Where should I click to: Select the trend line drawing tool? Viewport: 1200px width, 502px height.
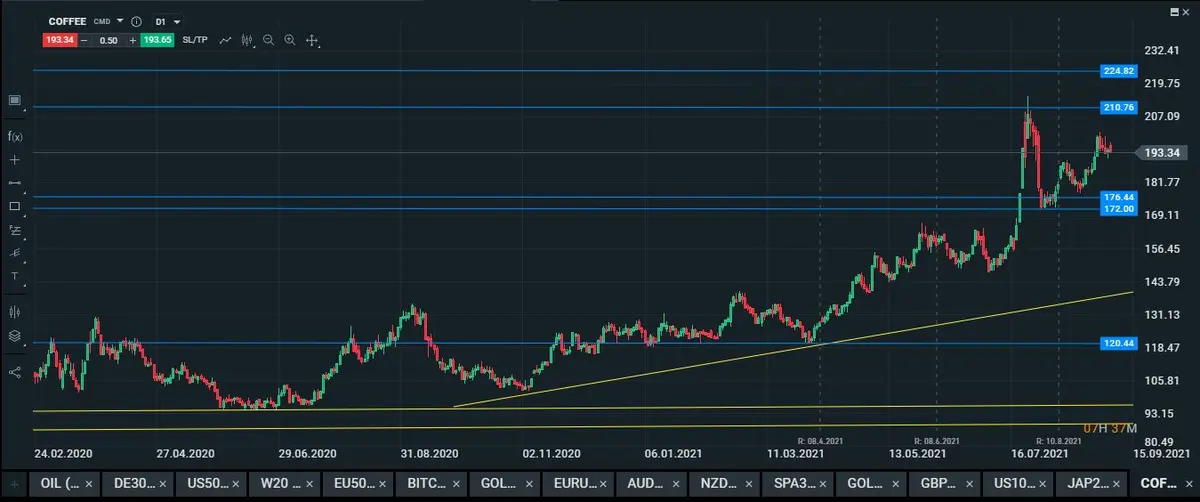click(15, 183)
